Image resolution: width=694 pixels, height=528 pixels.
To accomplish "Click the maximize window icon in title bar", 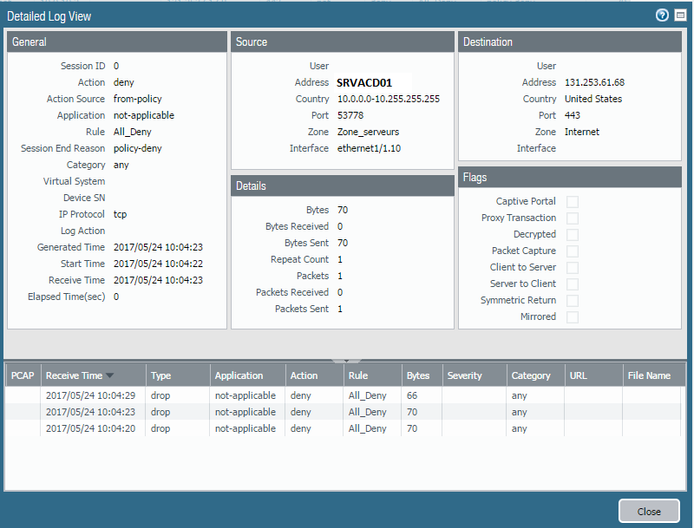I will [679, 15].
